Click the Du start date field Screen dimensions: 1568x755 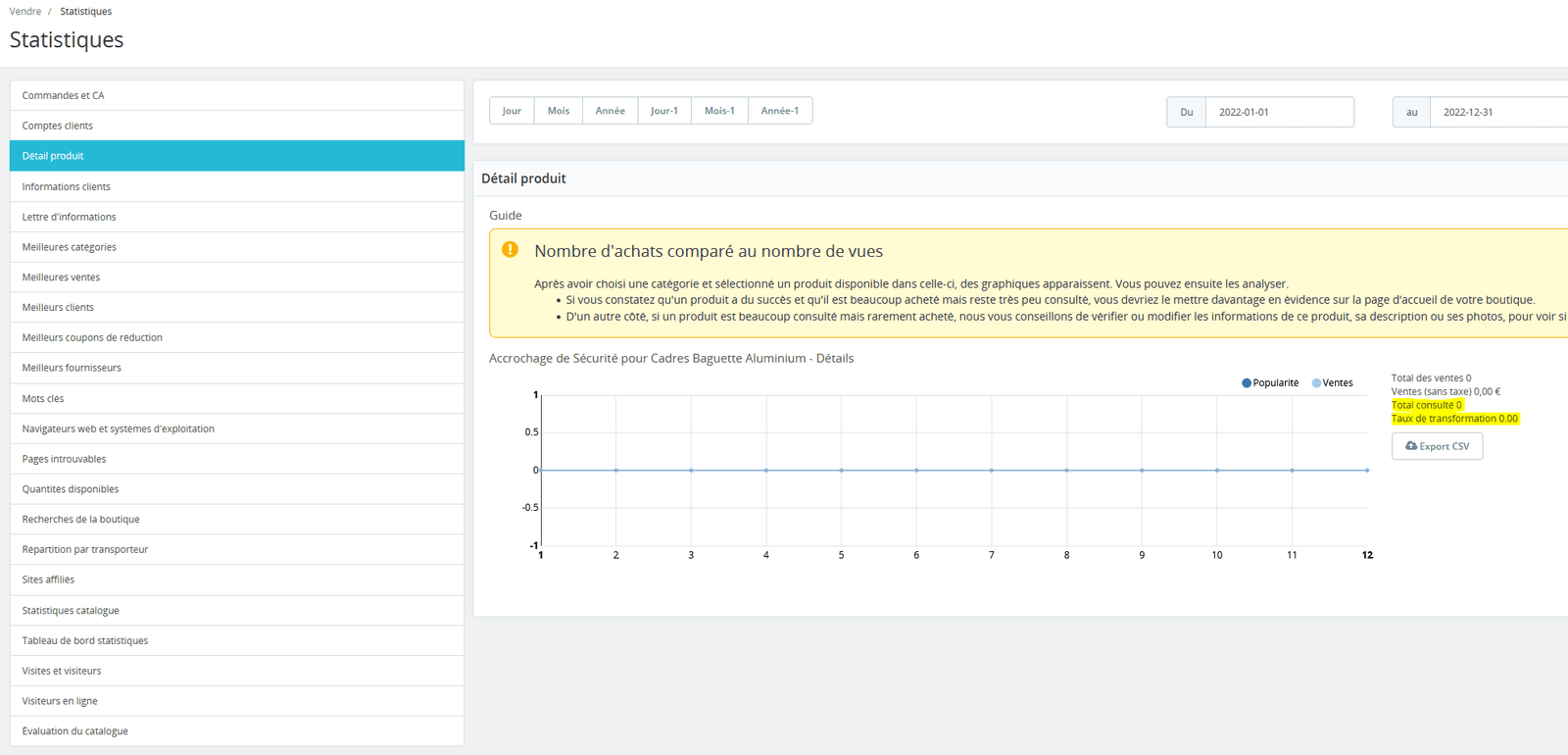click(1279, 112)
